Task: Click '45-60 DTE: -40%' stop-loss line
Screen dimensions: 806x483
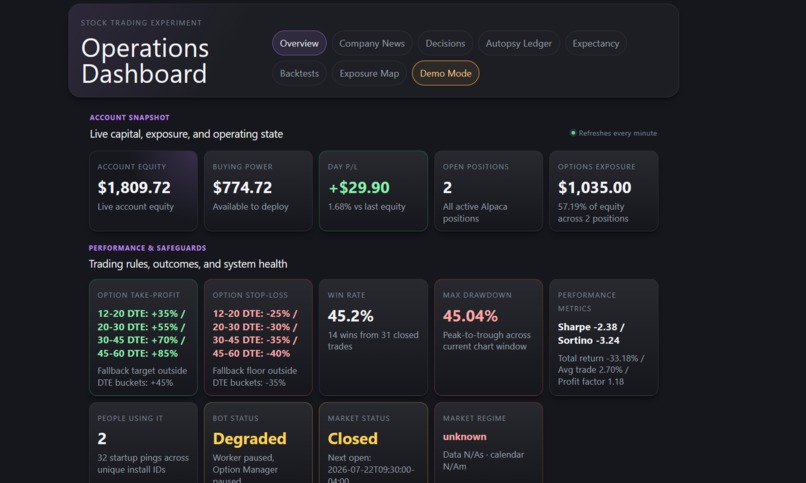Action: point(251,354)
